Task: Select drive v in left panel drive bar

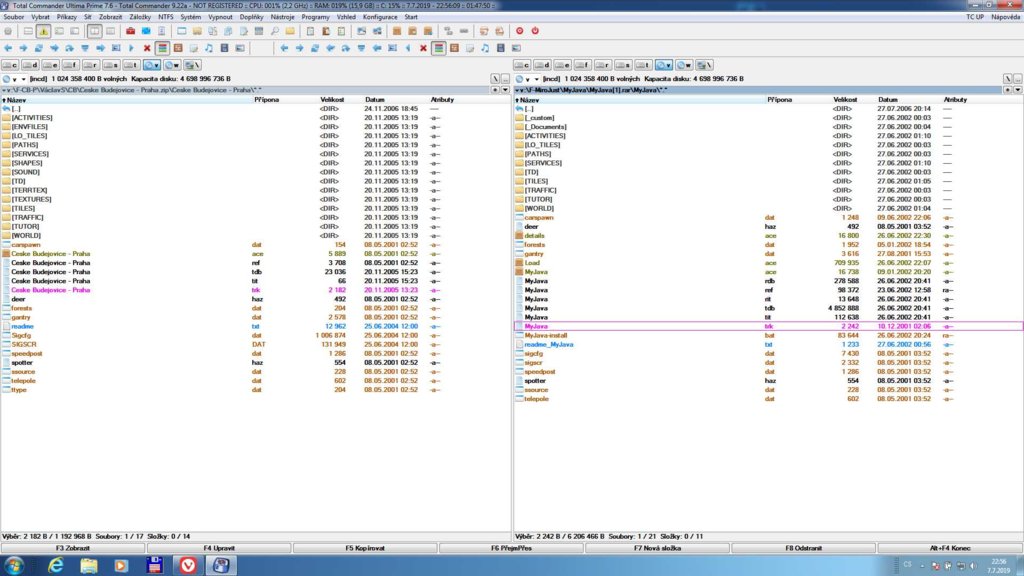Action: point(152,65)
